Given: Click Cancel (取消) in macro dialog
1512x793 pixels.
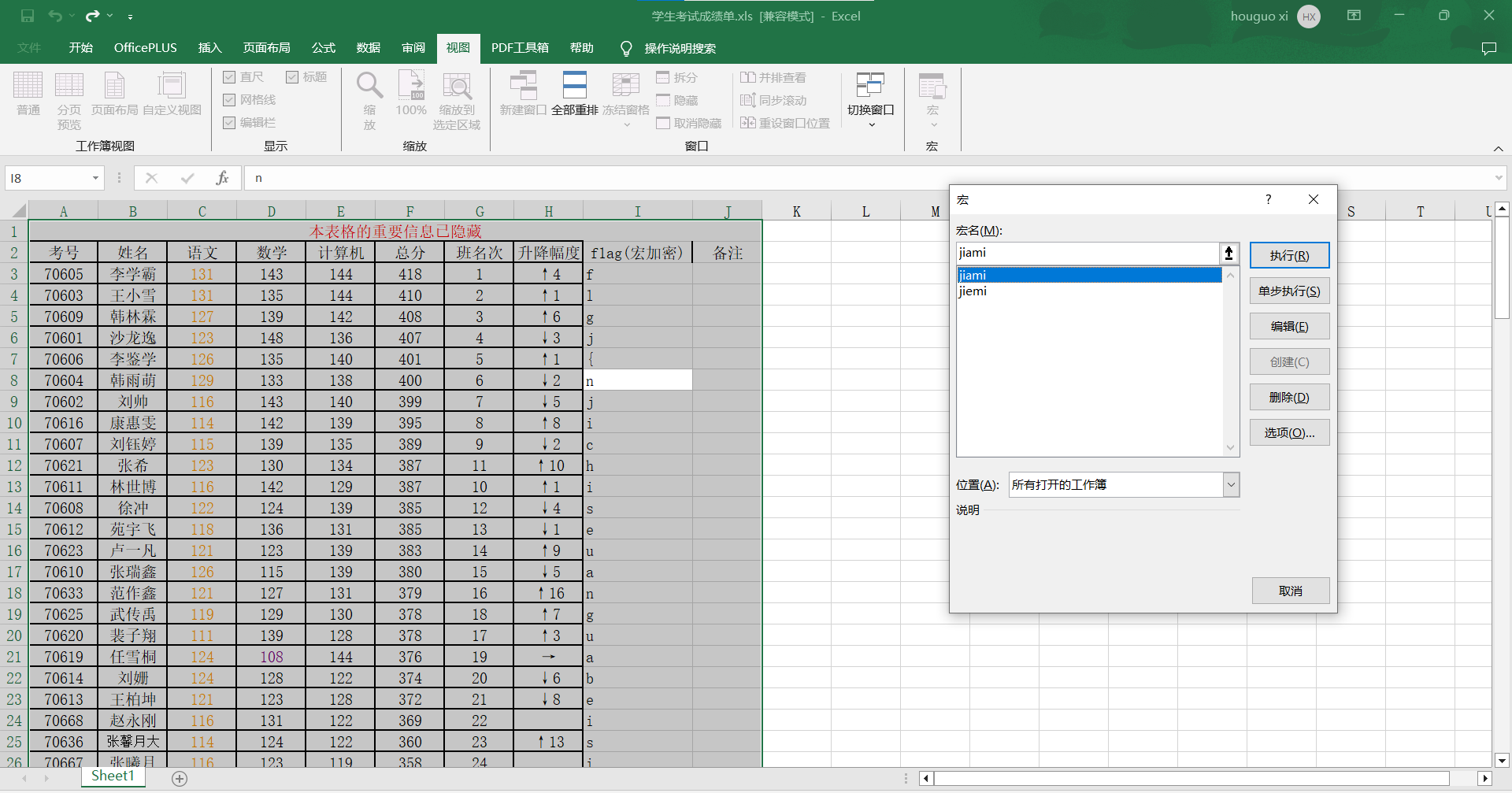Looking at the screenshot, I should pyautogui.click(x=1291, y=591).
